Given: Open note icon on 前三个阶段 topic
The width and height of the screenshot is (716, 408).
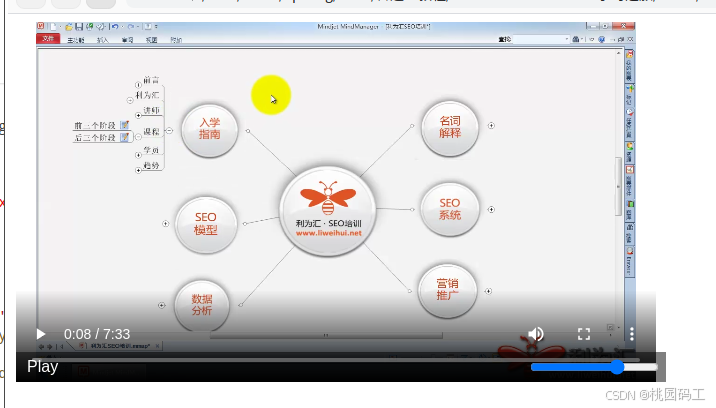Looking at the screenshot, I should coord(124,125).
